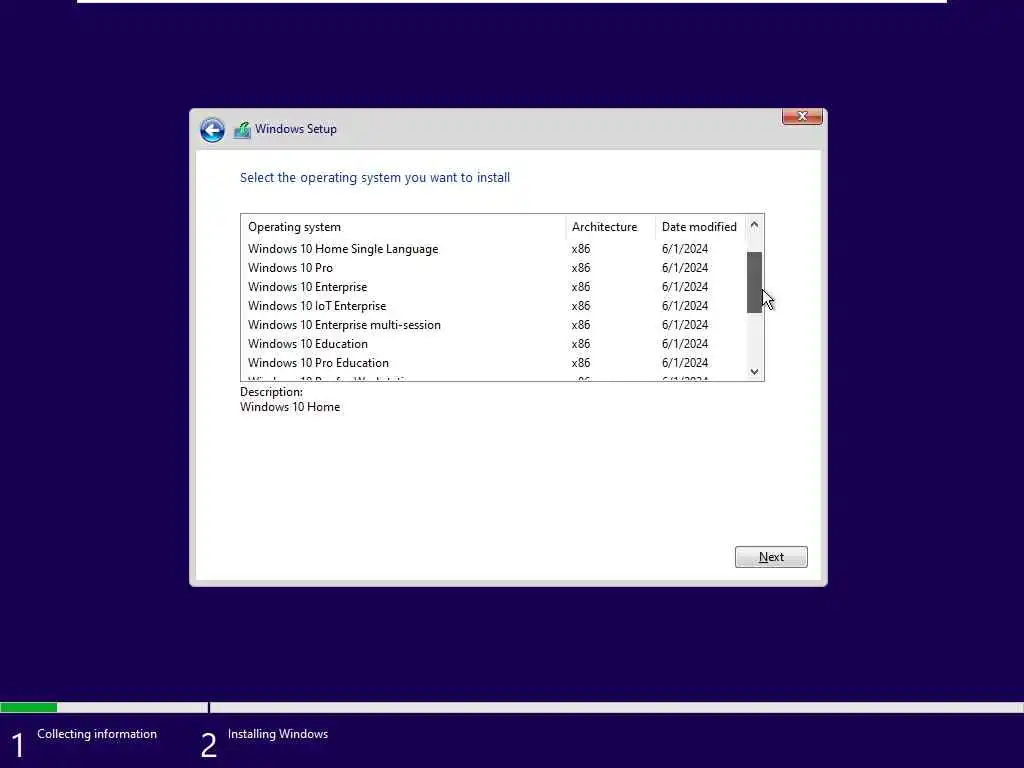Viewport: 1024px width, 768px height.
Task: Click the Next button
Action: point(771,557)
